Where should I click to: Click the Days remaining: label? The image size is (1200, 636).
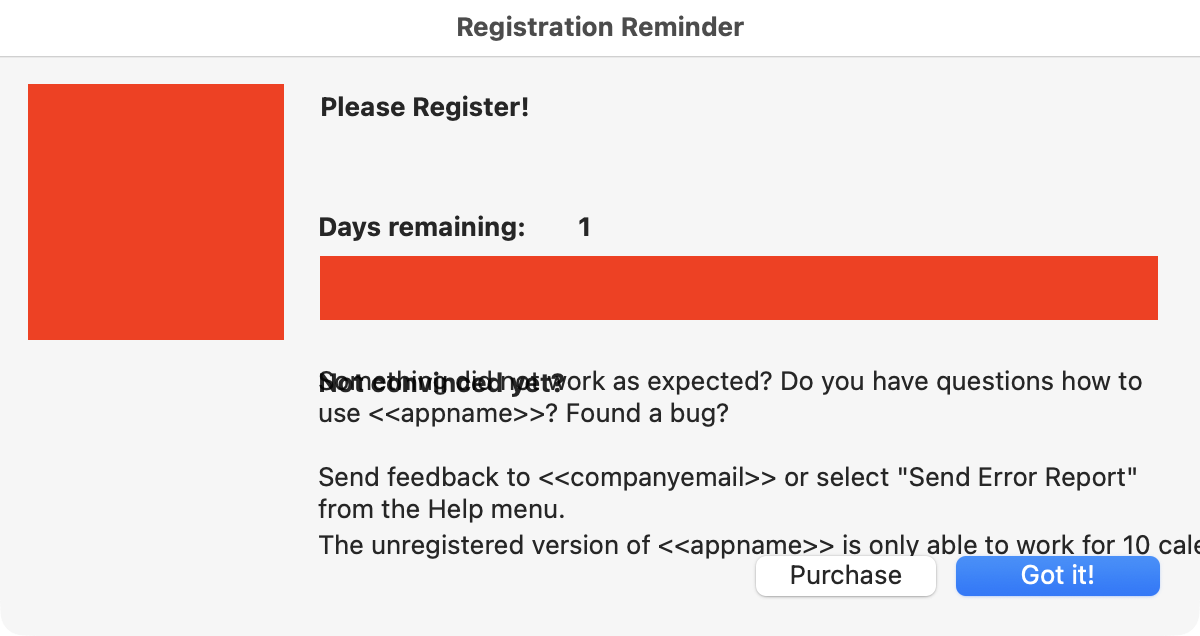pyautogui.click(x=421, y=227)
